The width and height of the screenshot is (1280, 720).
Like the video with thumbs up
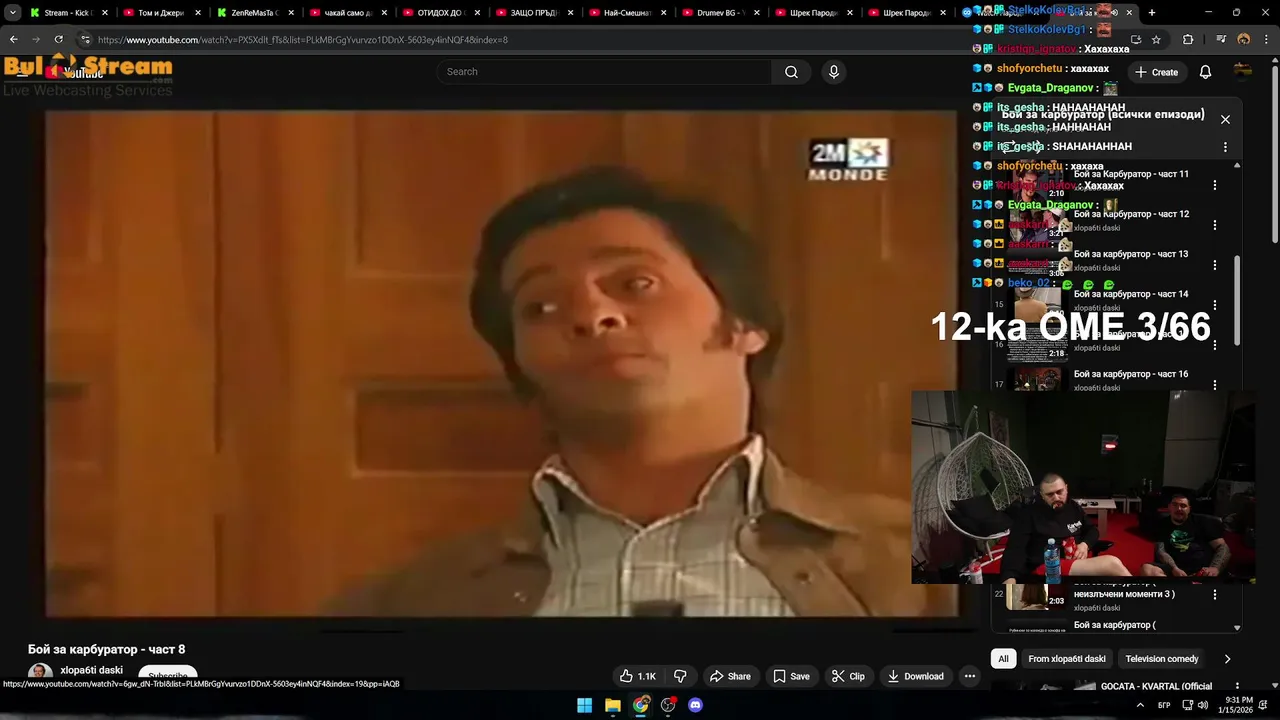pyautogui.click(x=637, y=676)
